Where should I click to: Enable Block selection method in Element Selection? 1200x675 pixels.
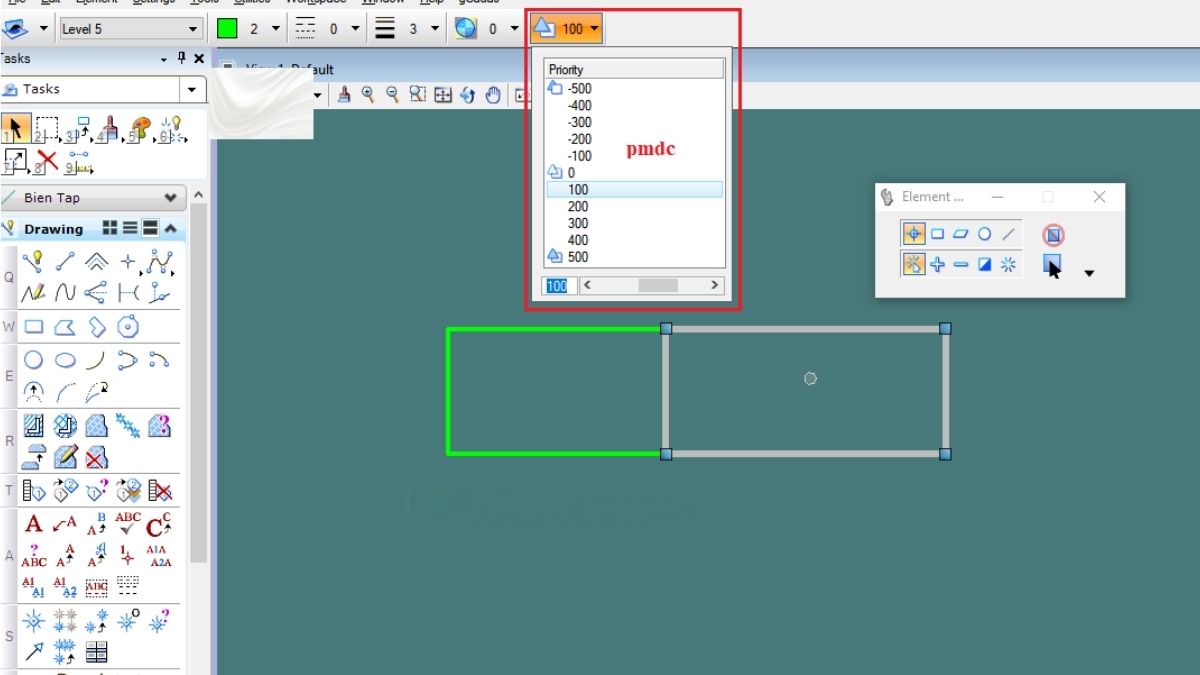pos(937,234)
